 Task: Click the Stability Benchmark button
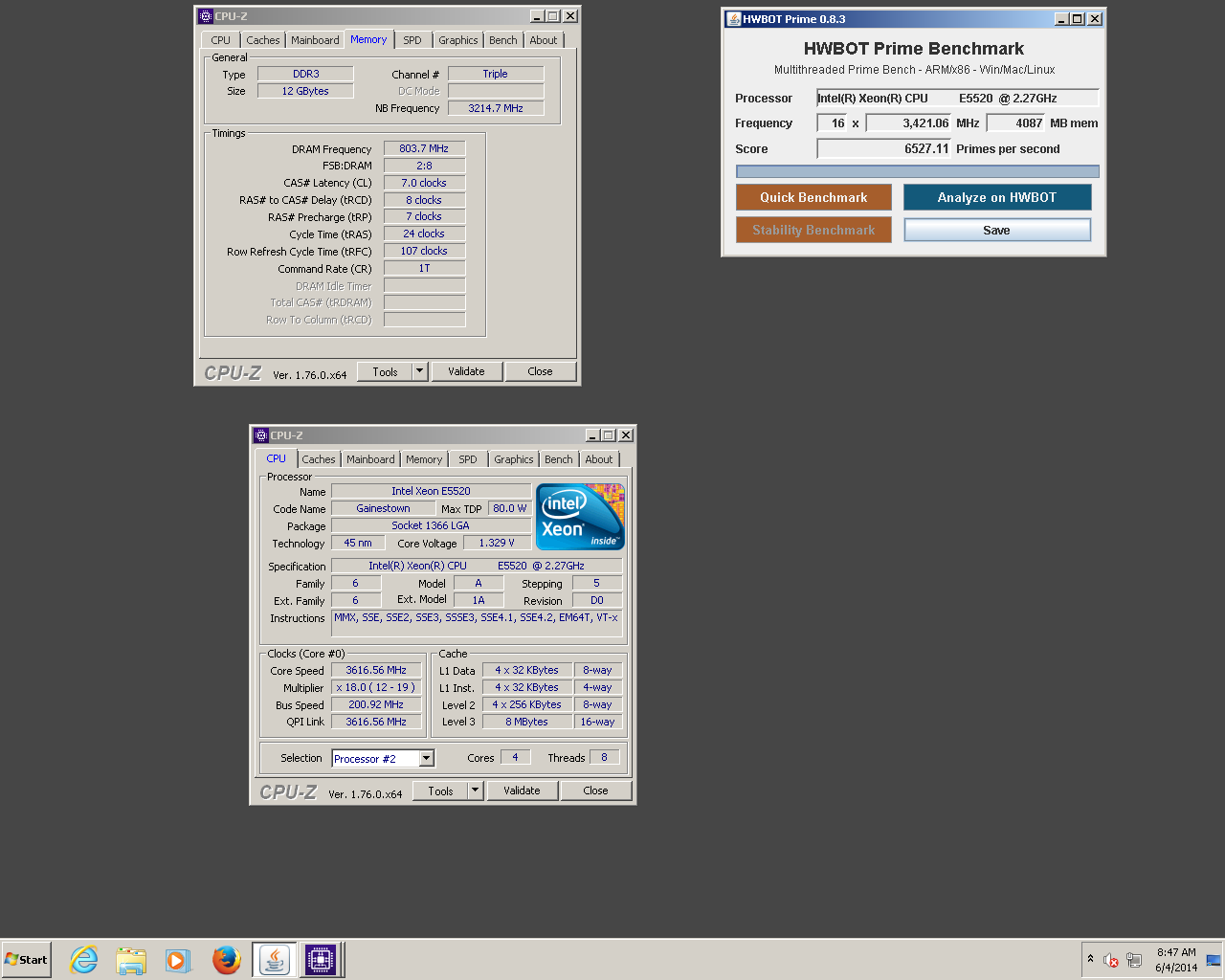(x=813, y=230)
